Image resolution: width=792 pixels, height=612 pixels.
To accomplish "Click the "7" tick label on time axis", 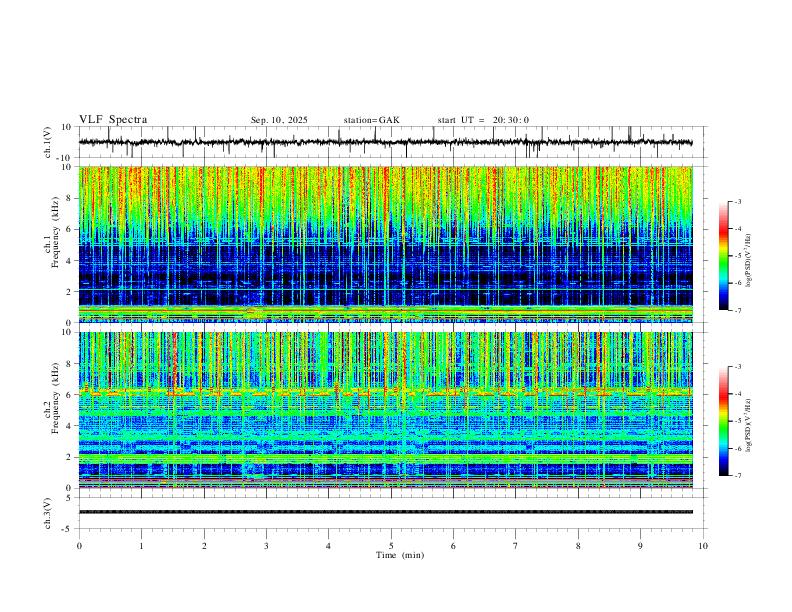I will (516, 546).
